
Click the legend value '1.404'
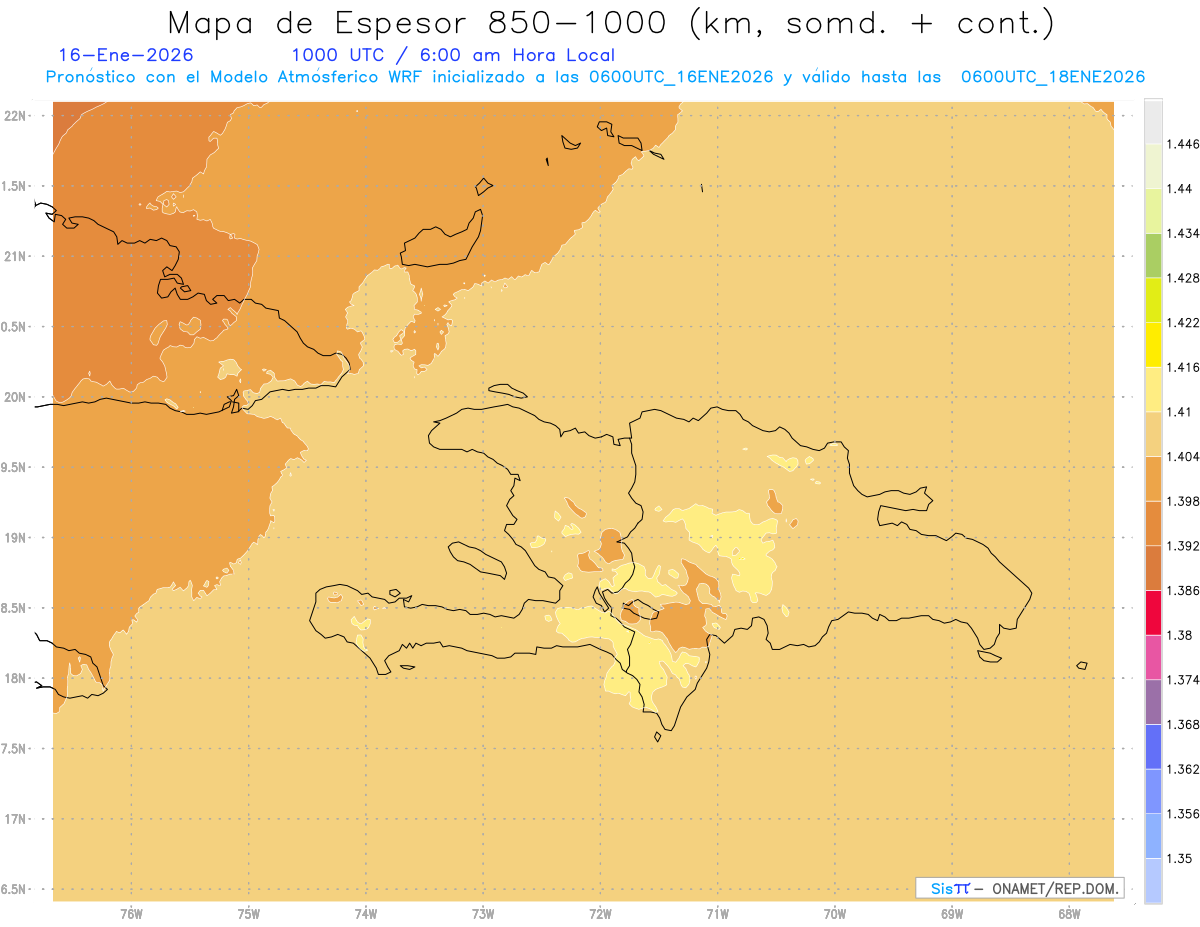[1184, 456]
